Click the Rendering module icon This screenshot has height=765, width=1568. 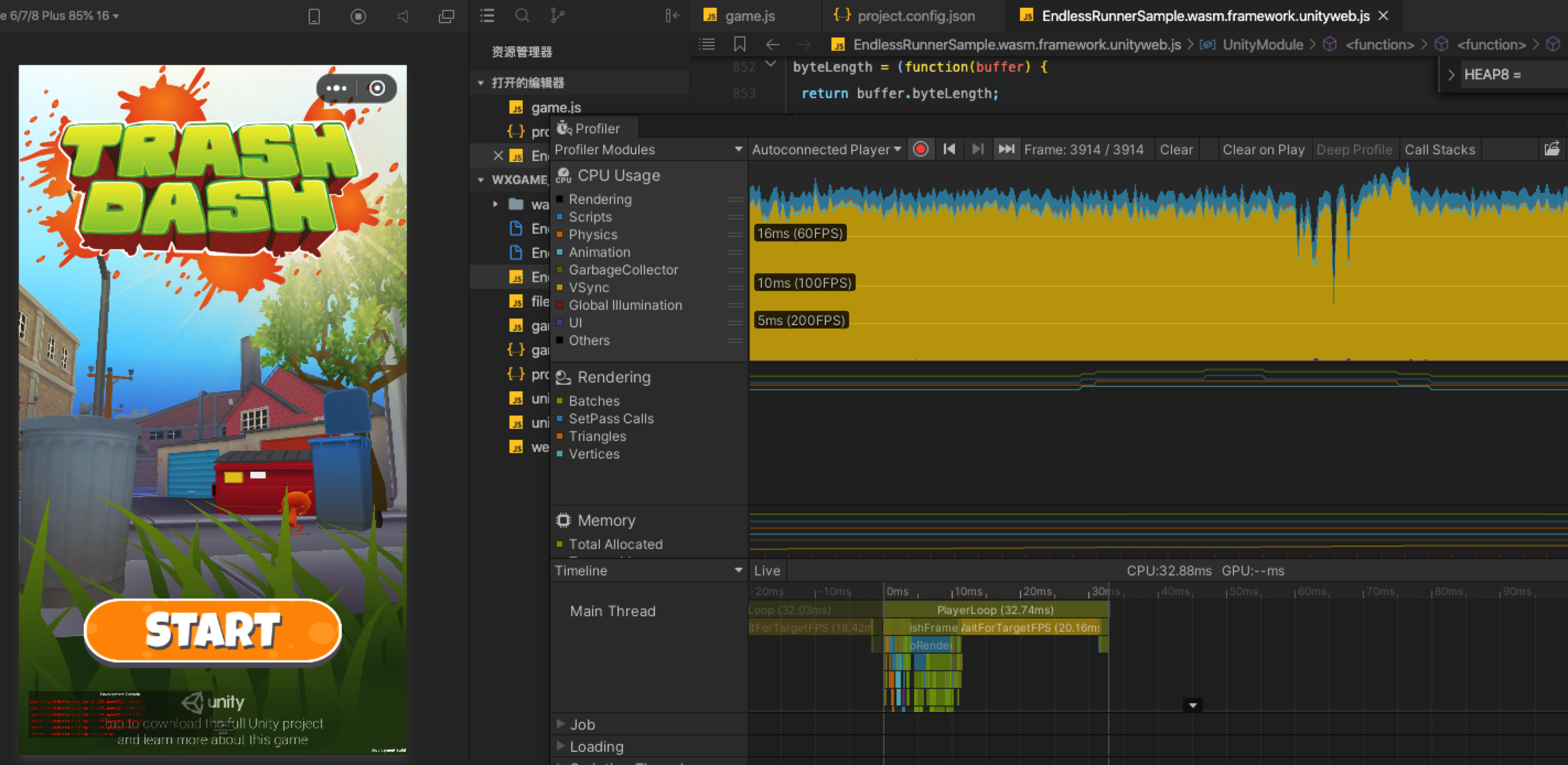coord(563,378)
